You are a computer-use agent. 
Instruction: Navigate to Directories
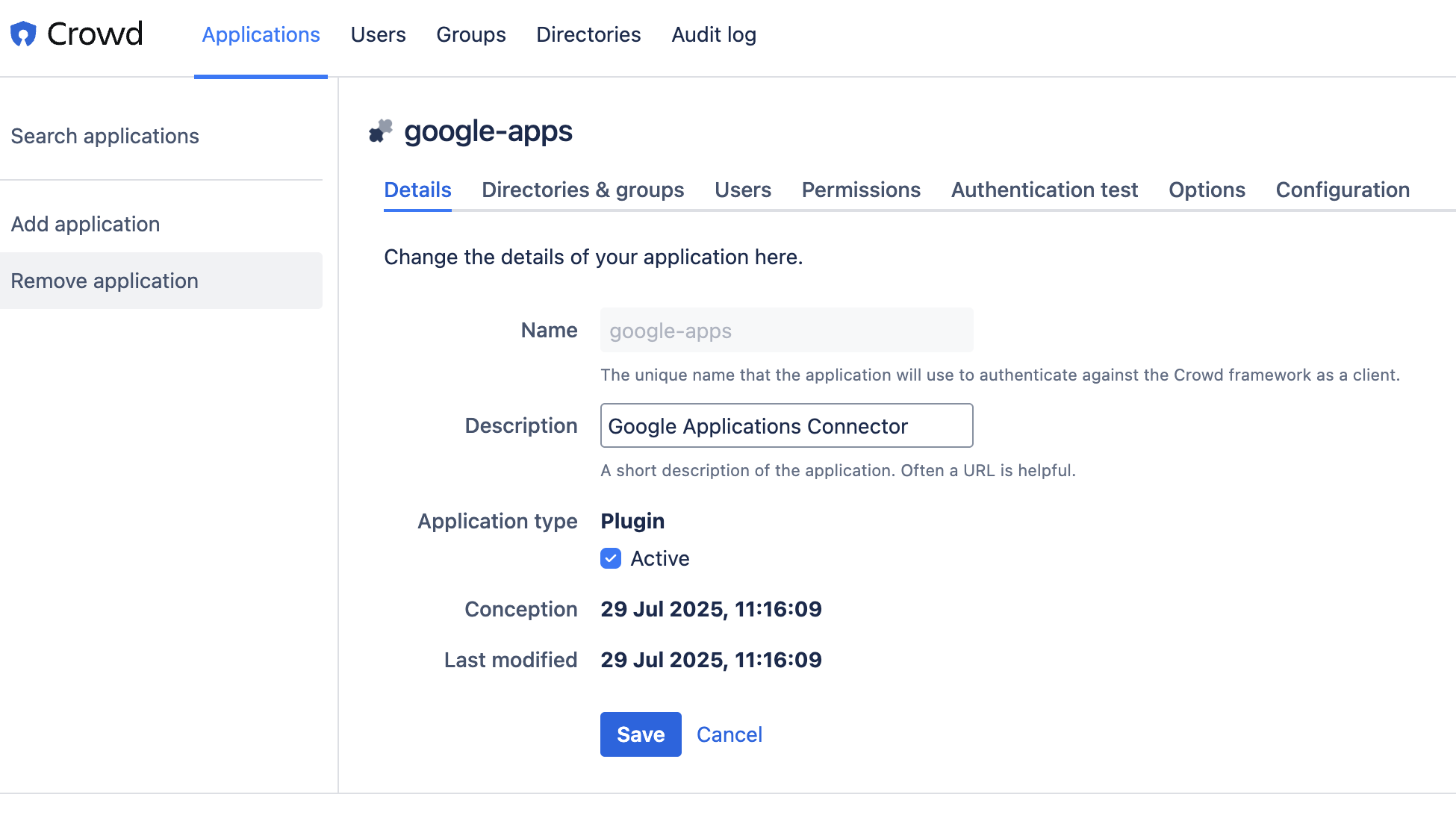pos(588,34)
